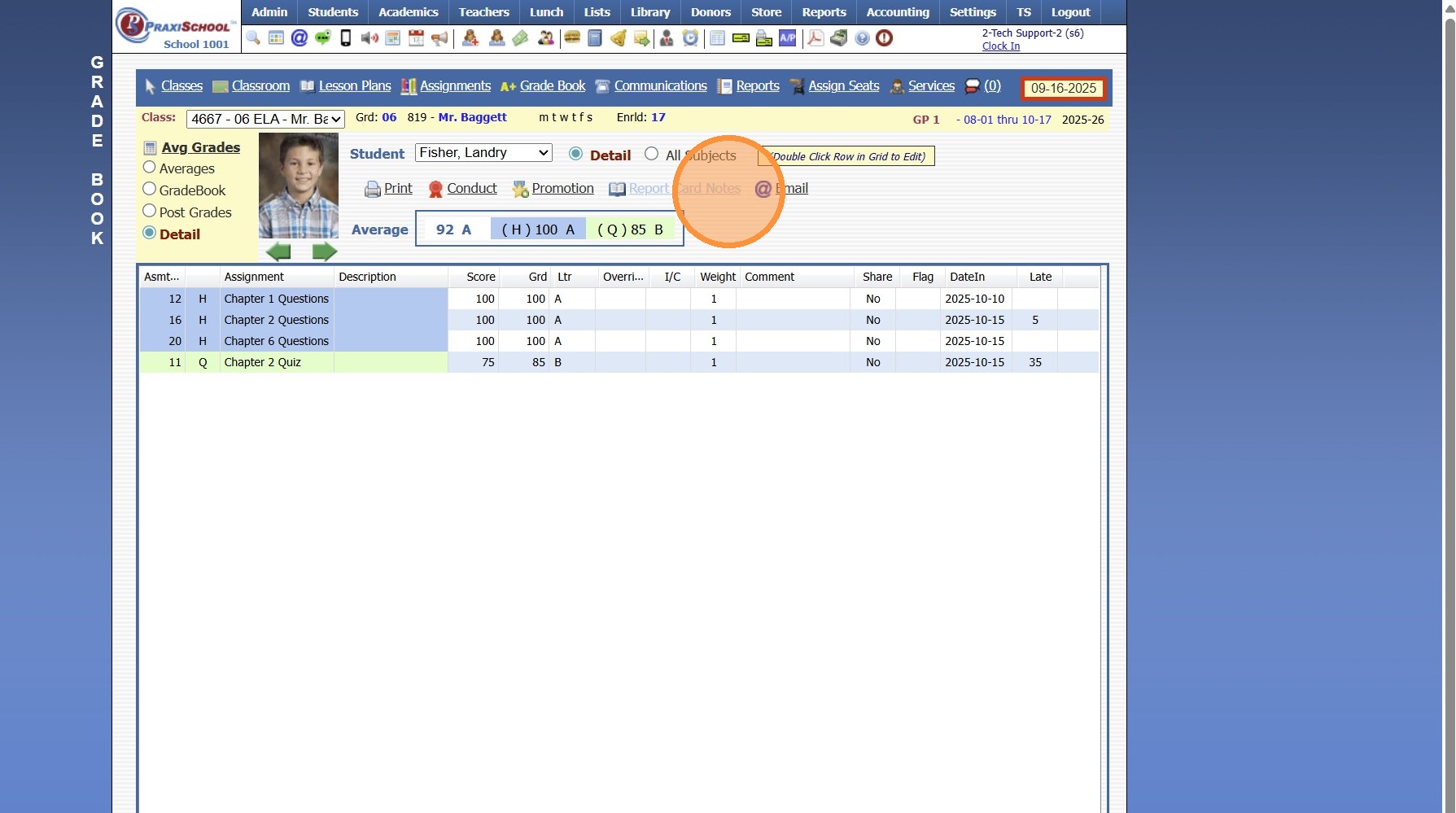Open the Lesson Plans link
Image resolution: width=1456 pixels, height=813 pixels.
[355, 86]
